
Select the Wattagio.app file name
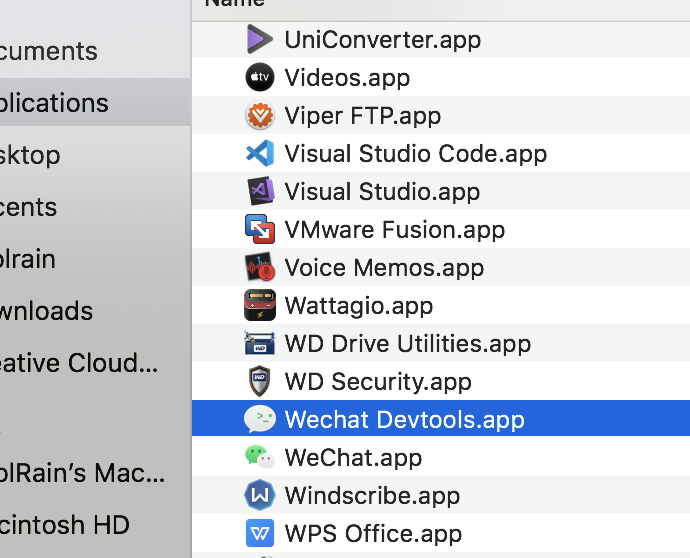[x=359, y=305]
